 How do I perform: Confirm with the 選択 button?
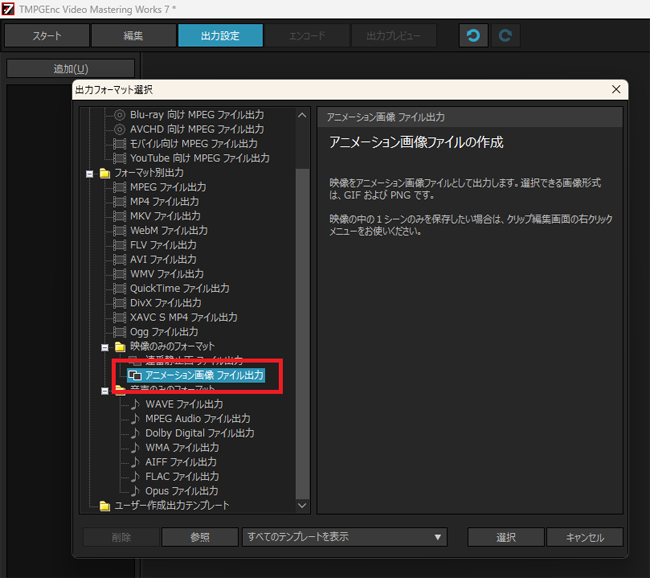click(x=506, y=537)
